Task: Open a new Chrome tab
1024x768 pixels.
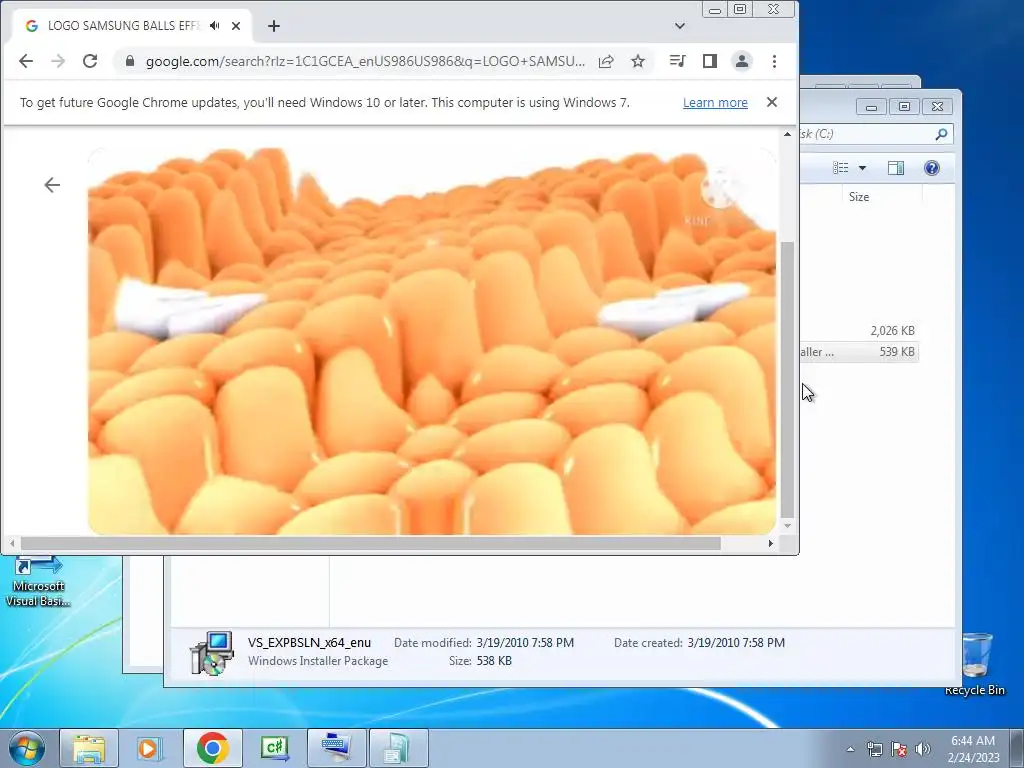Action: tap(274, 26)
